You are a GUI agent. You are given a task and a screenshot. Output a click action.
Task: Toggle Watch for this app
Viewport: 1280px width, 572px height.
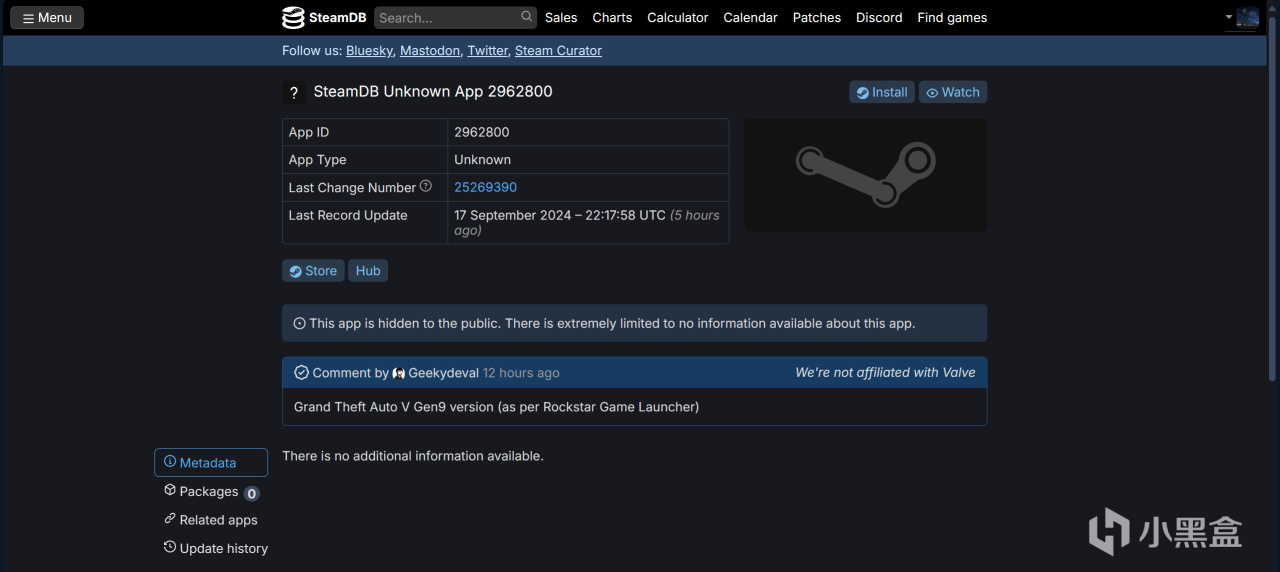[x=953, y=92]
